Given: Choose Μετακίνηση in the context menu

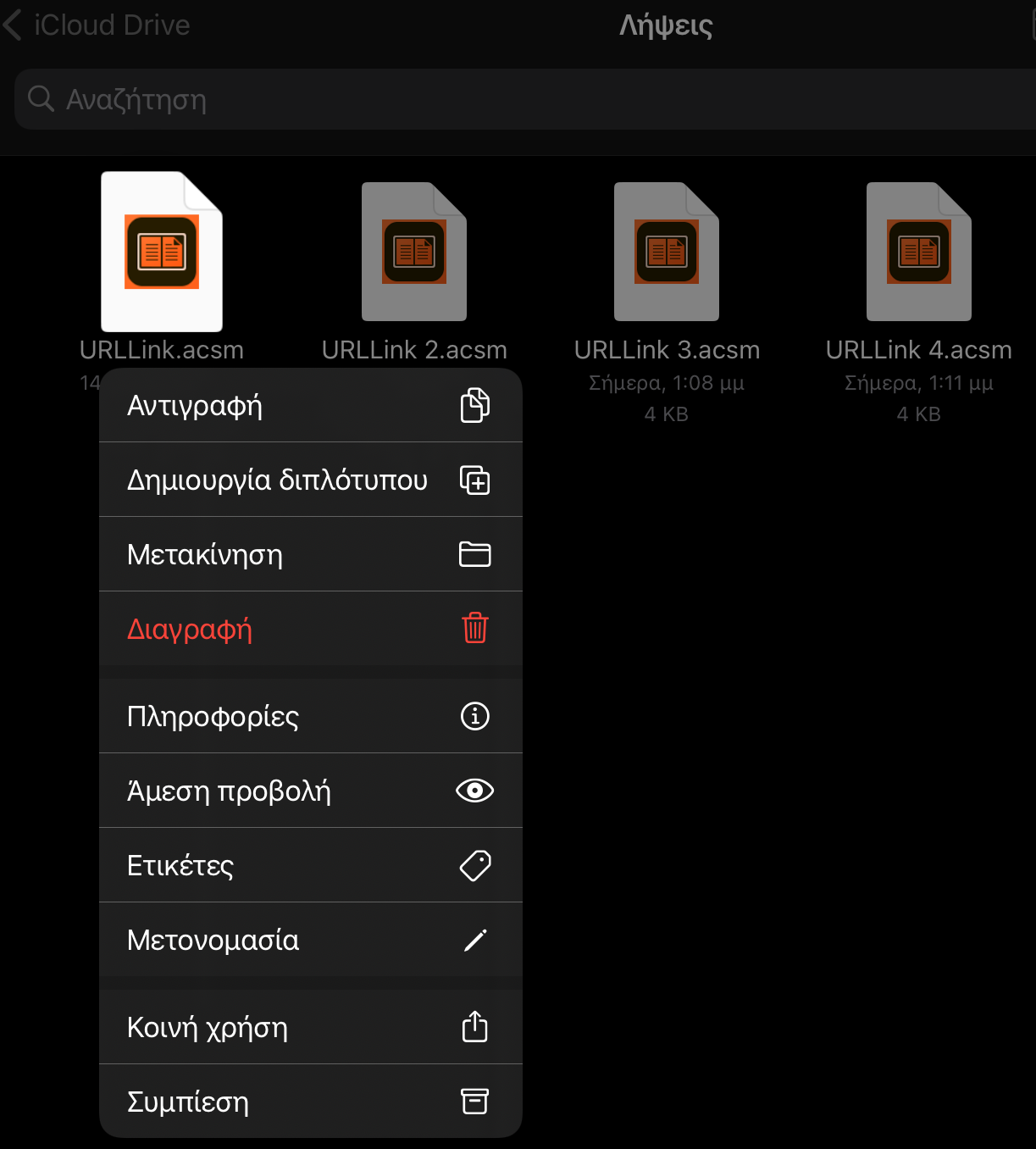Looking at the screenshot, I should click(x=311, y=554).
